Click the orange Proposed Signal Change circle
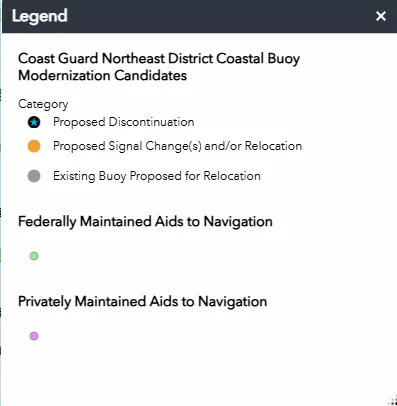 34,146
